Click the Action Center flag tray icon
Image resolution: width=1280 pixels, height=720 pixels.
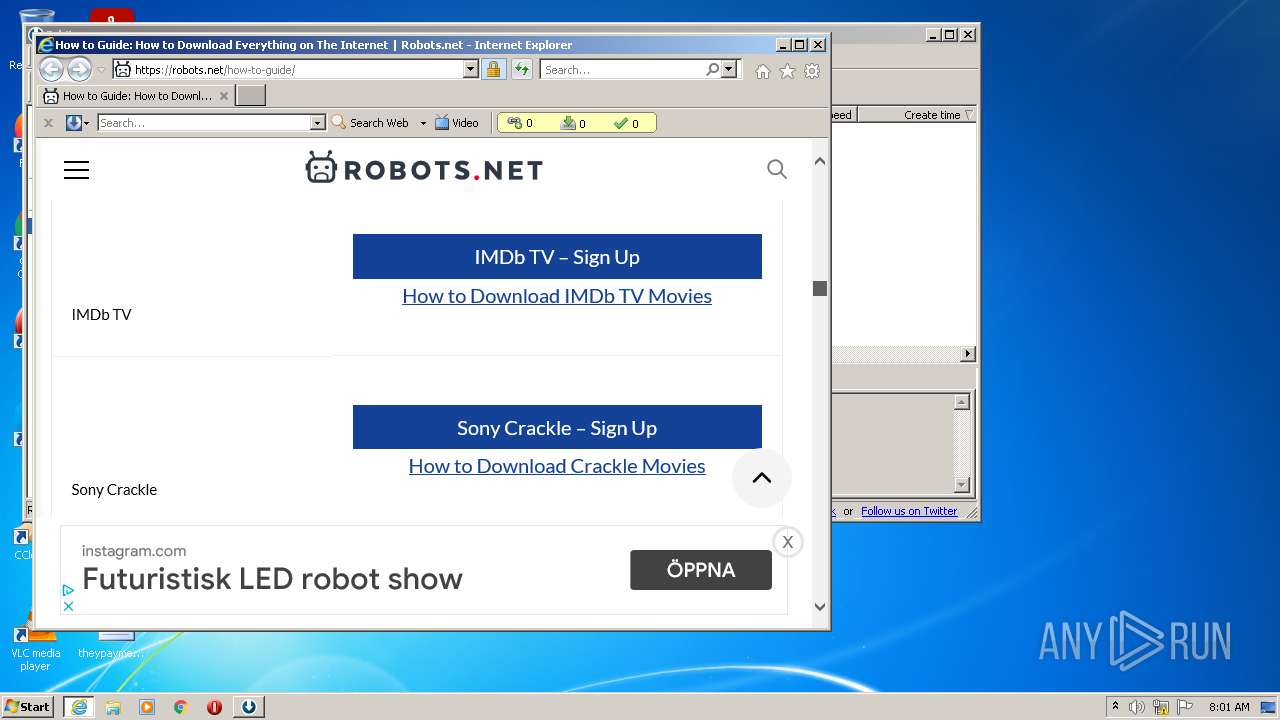[x=1185, y=707]
